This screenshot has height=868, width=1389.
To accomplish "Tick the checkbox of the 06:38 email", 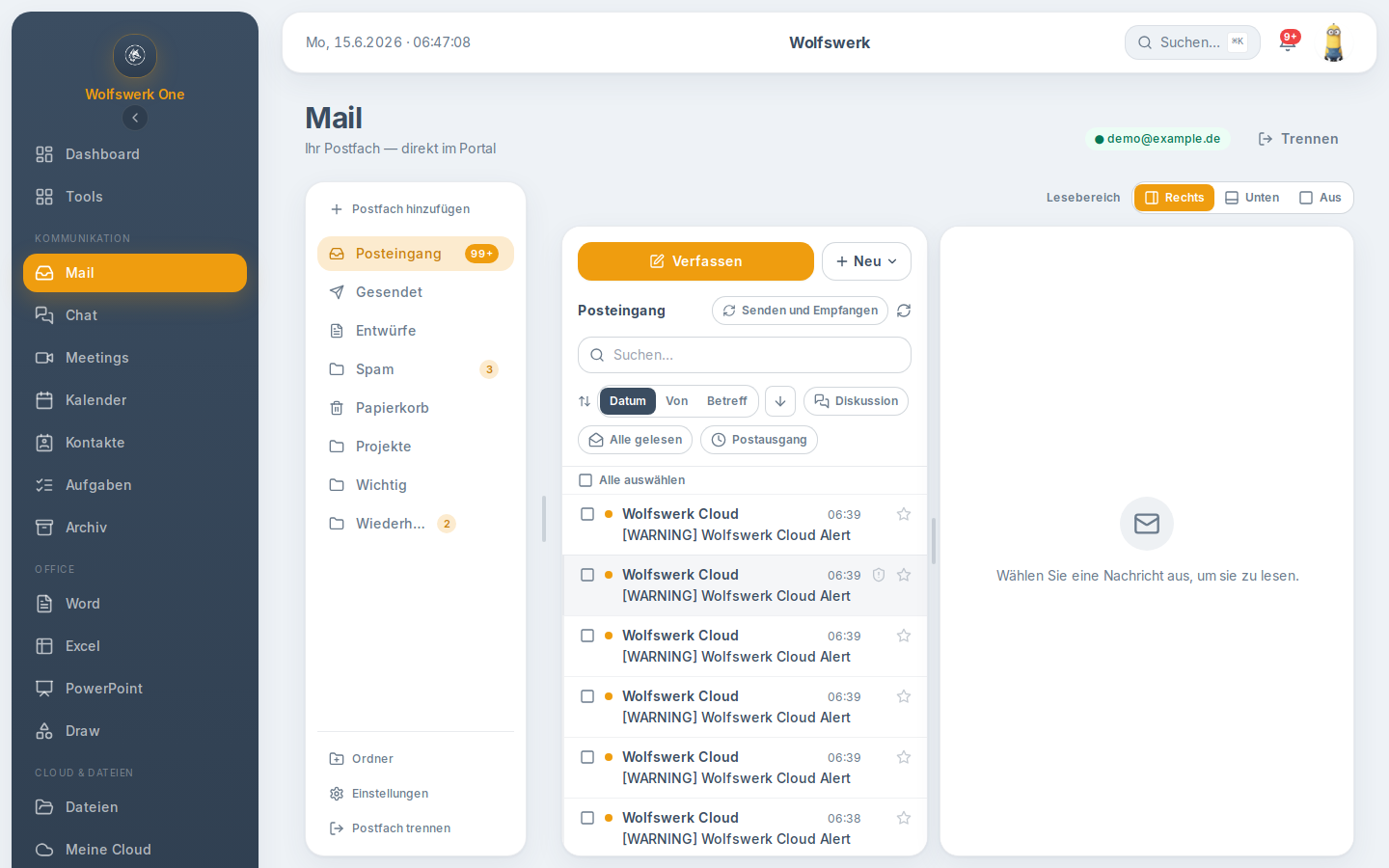I will [x=587, y=818].
